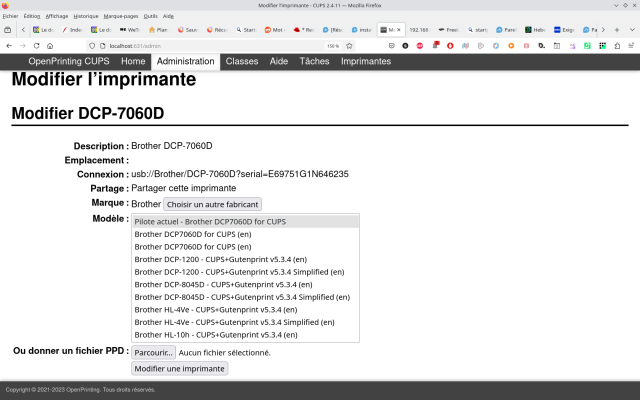Select 'Brother DCP-8045D - CUPS+Gutenprint v5.3.4 (en)'
640x400 pixels.
coord(245,284)
